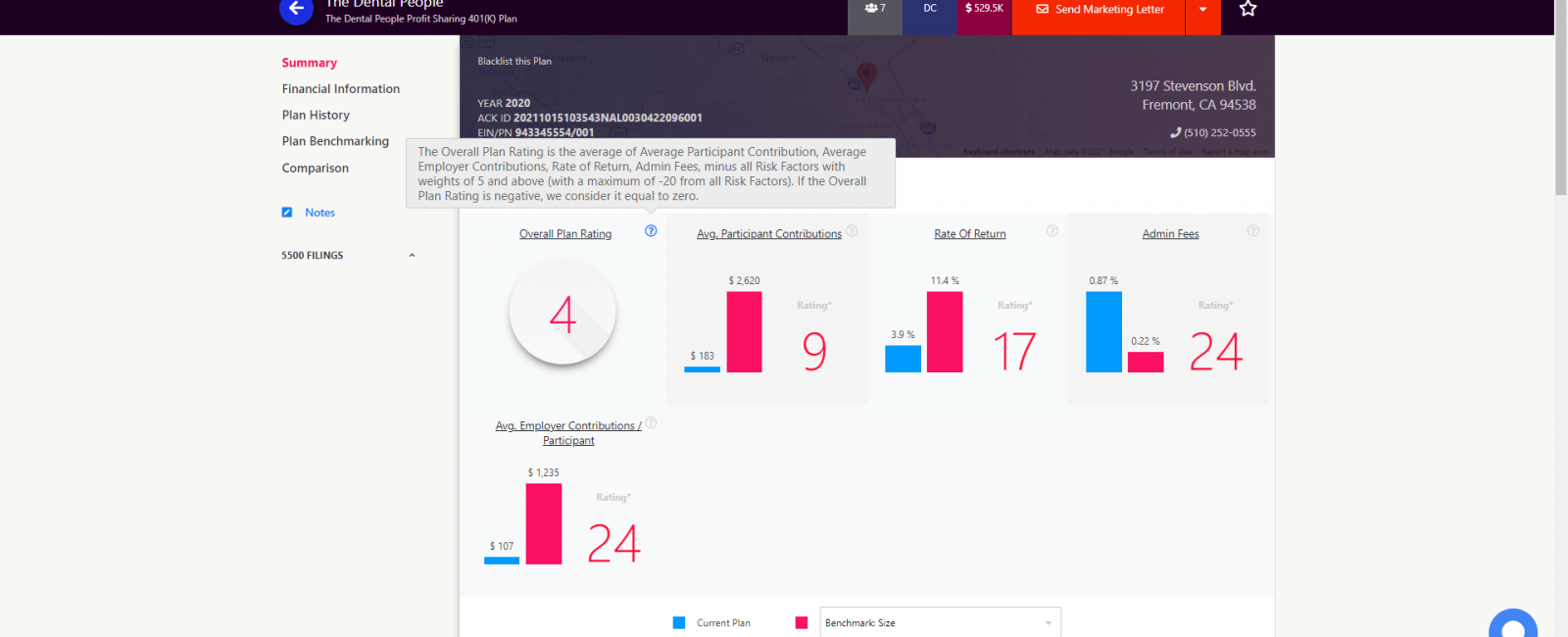Viewport: 1568px width, 637px height.
Task: Open the Rate Of Return help icon
Action: click(1052, 231)
